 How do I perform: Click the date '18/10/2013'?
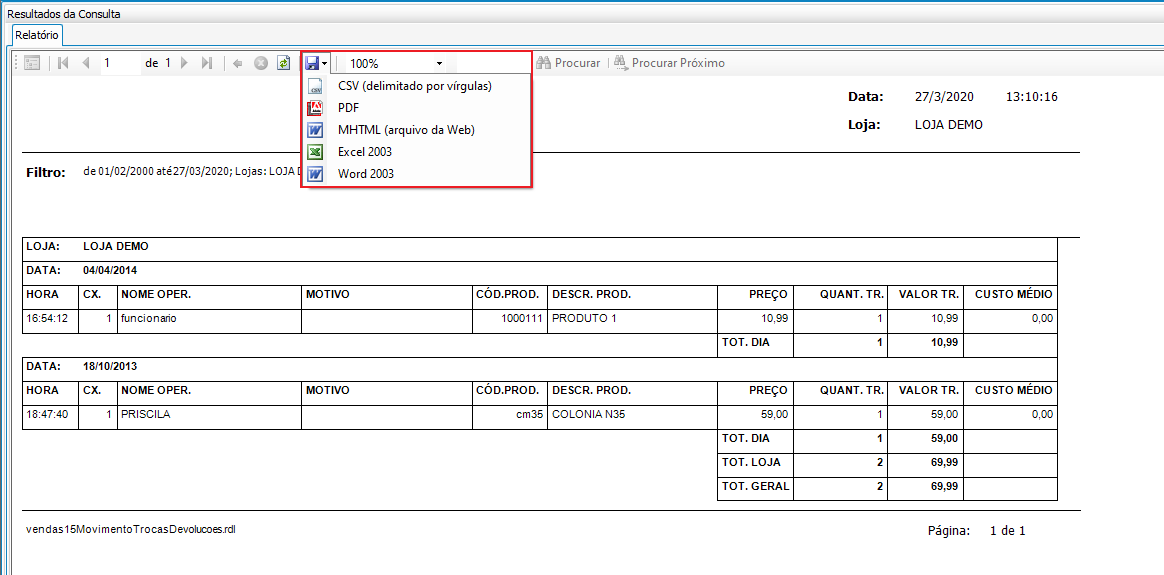tap(111, 367)
